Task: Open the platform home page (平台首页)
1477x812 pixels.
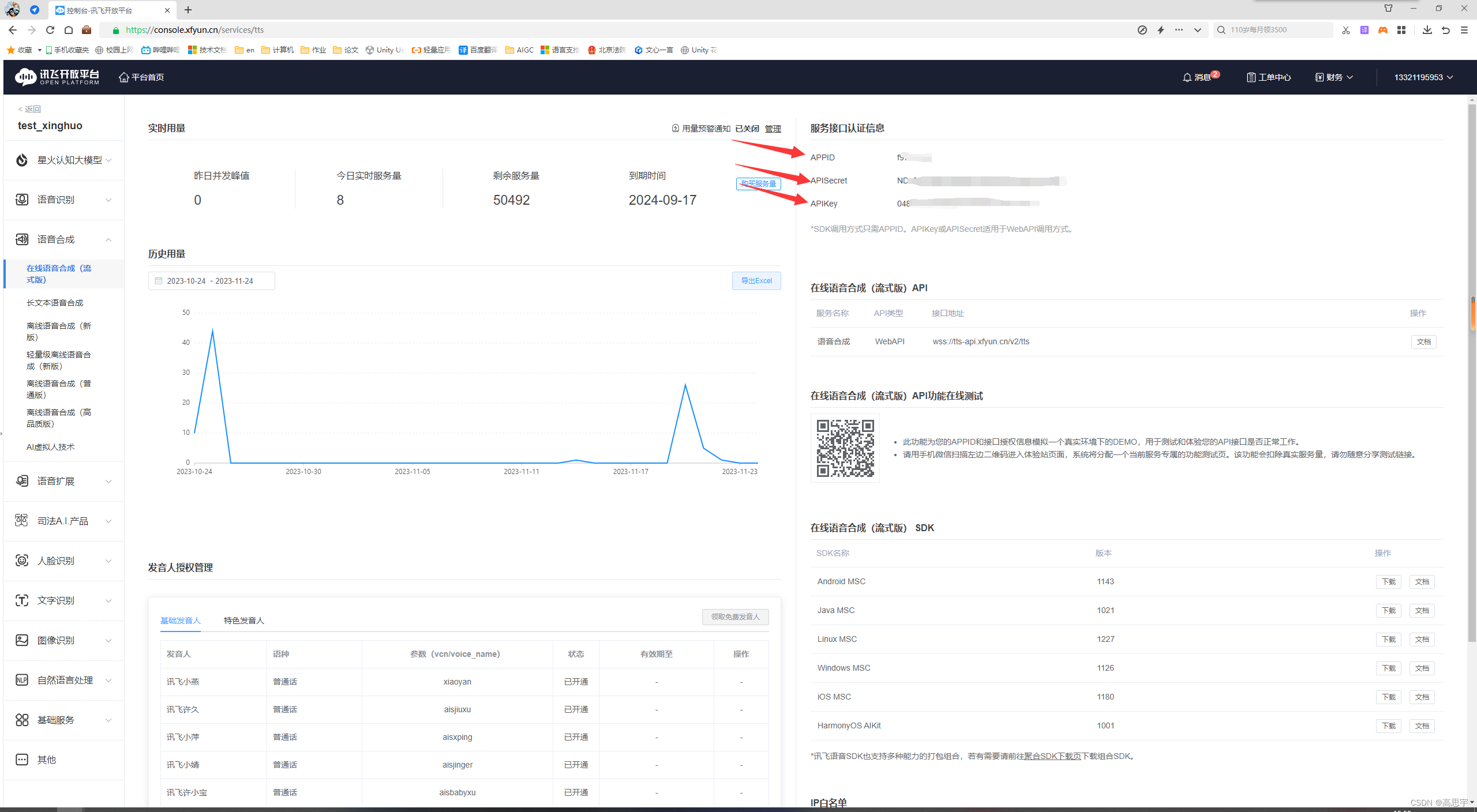Action: point(141,77)
